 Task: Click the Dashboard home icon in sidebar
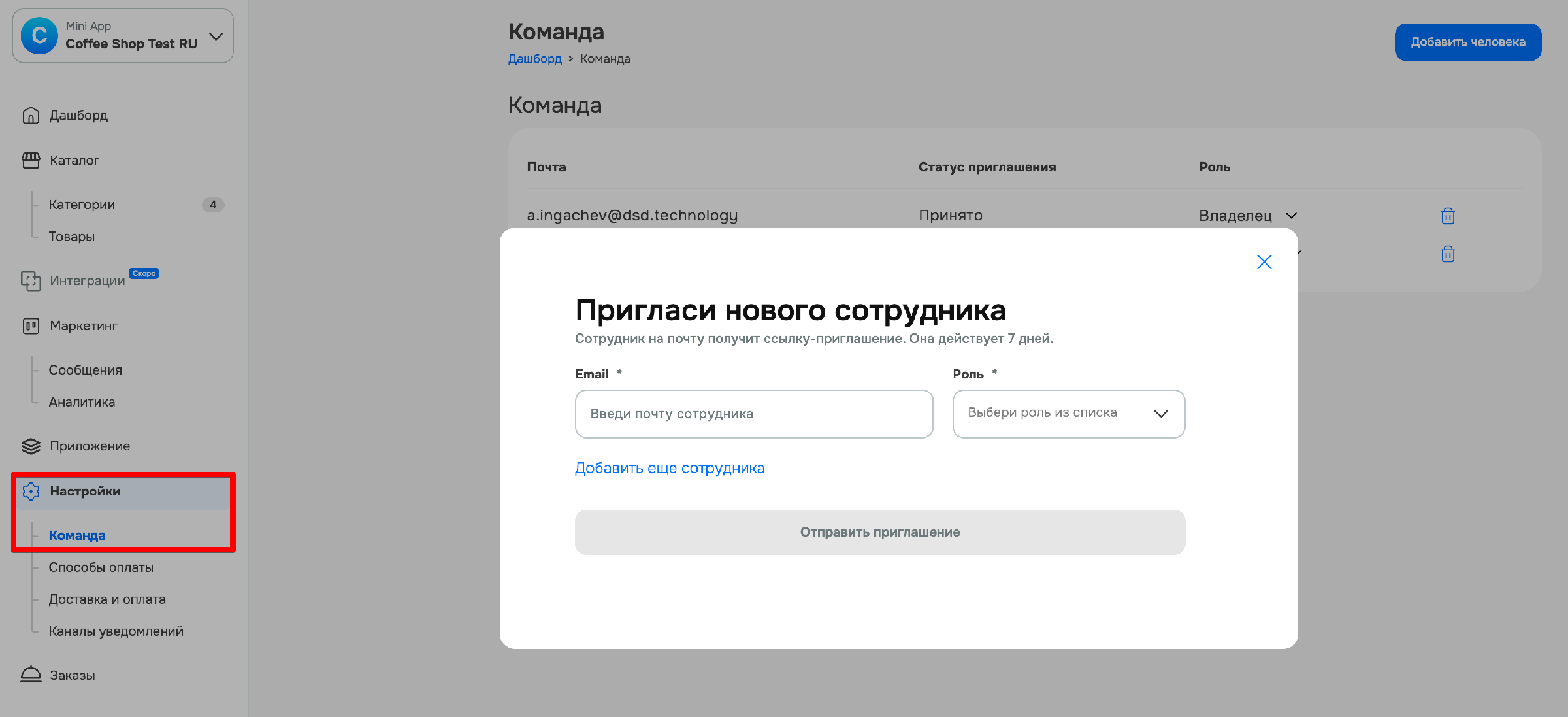click(x=31, y=116)
